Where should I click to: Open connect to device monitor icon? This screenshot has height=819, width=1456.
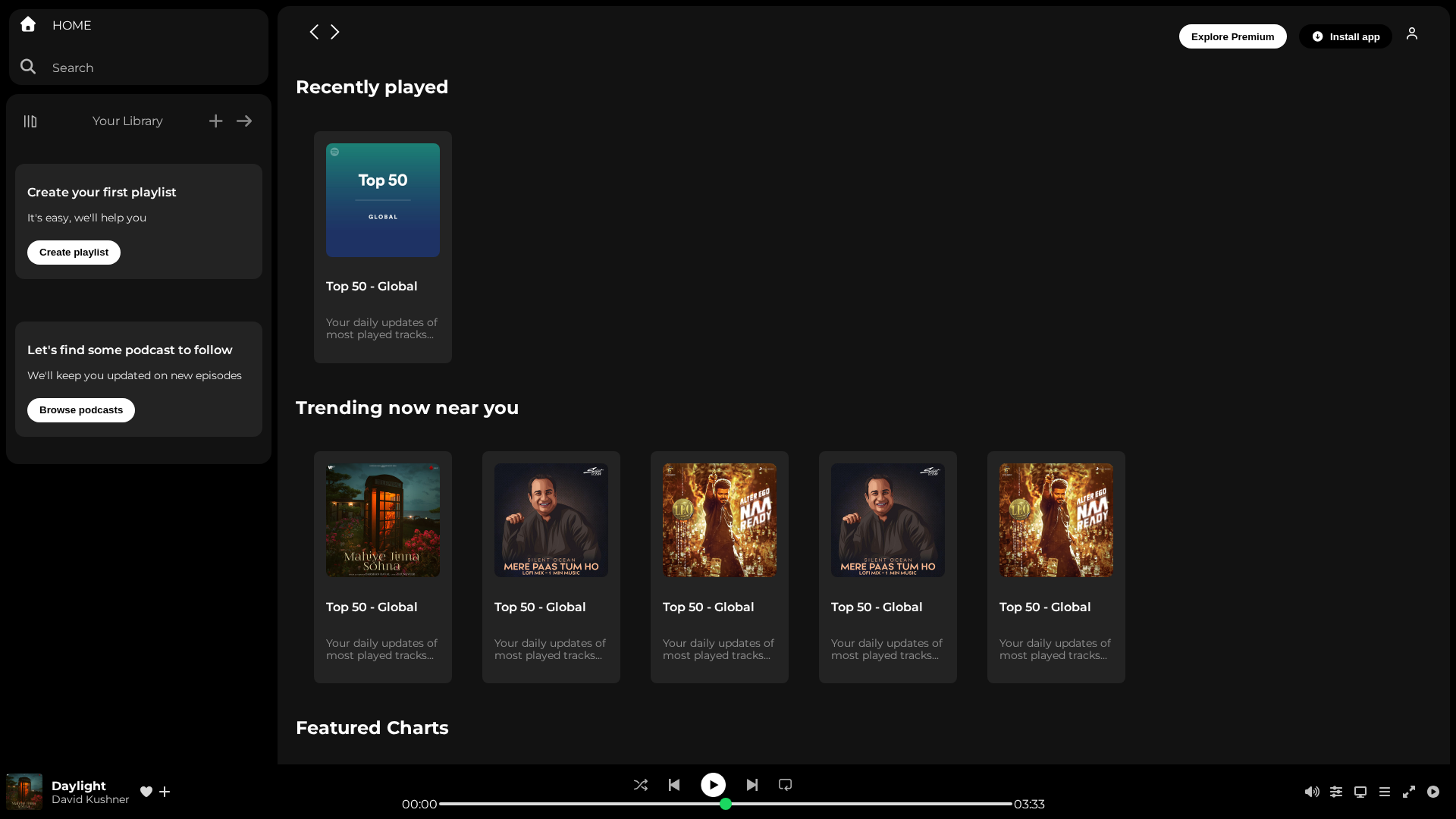point(1360,792)
